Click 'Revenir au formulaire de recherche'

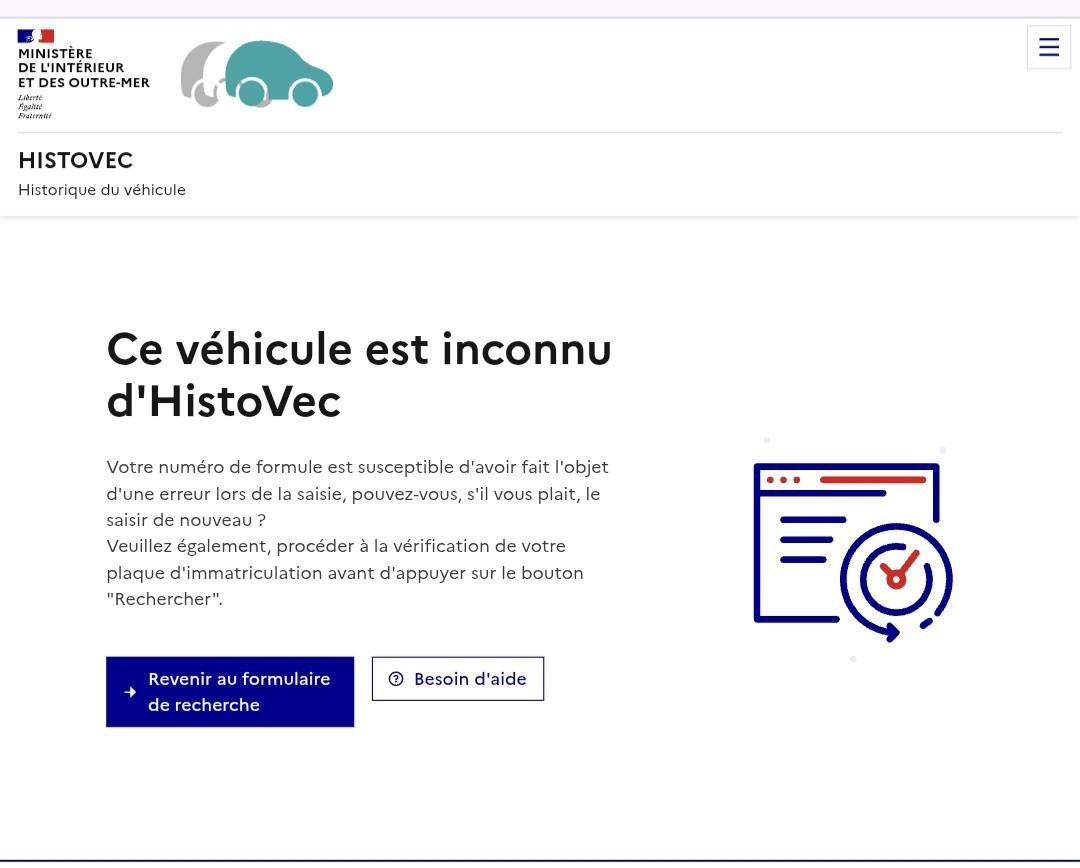[230, 691]
